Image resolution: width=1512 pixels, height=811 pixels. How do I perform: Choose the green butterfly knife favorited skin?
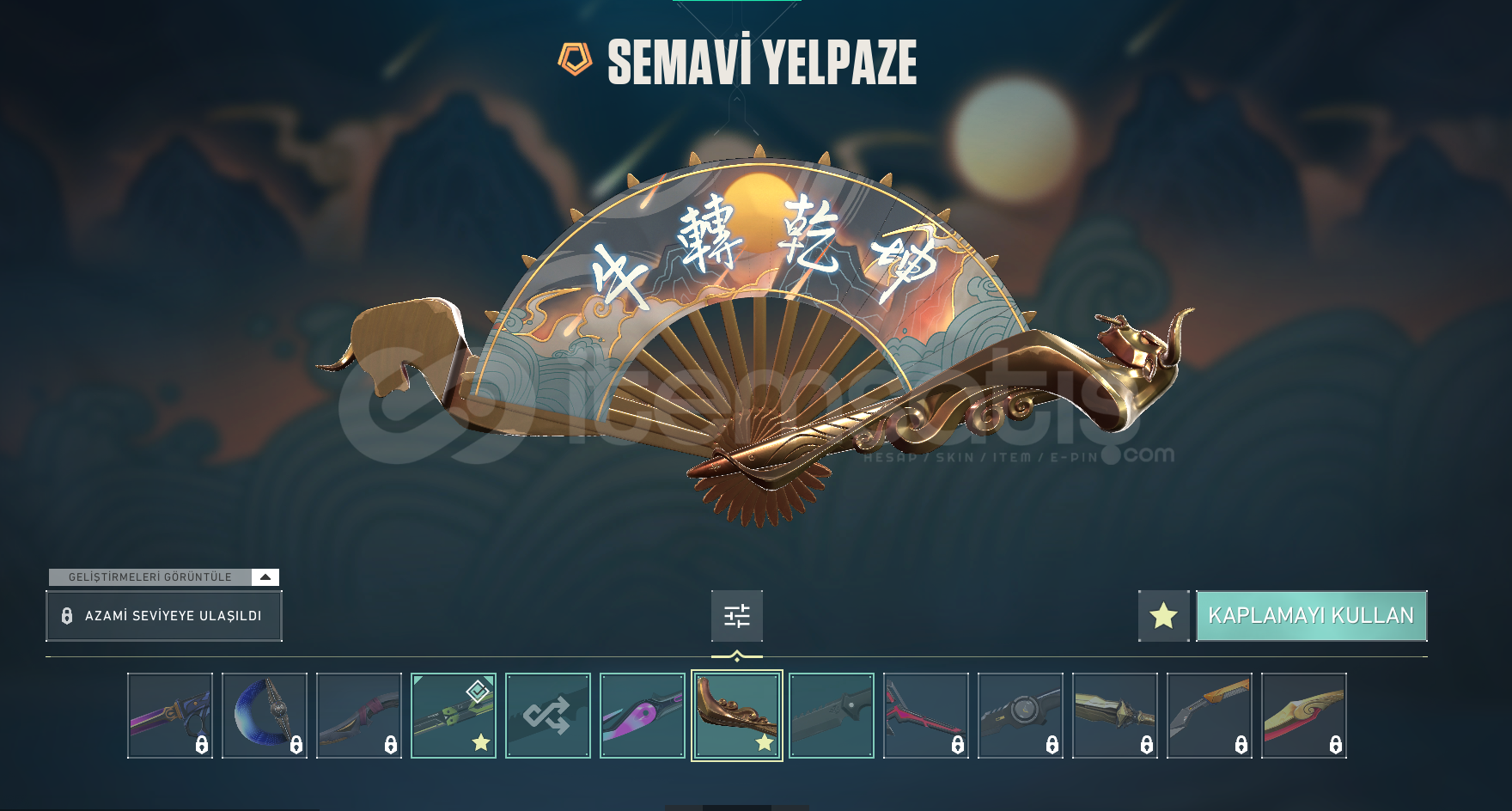[454, 716]
